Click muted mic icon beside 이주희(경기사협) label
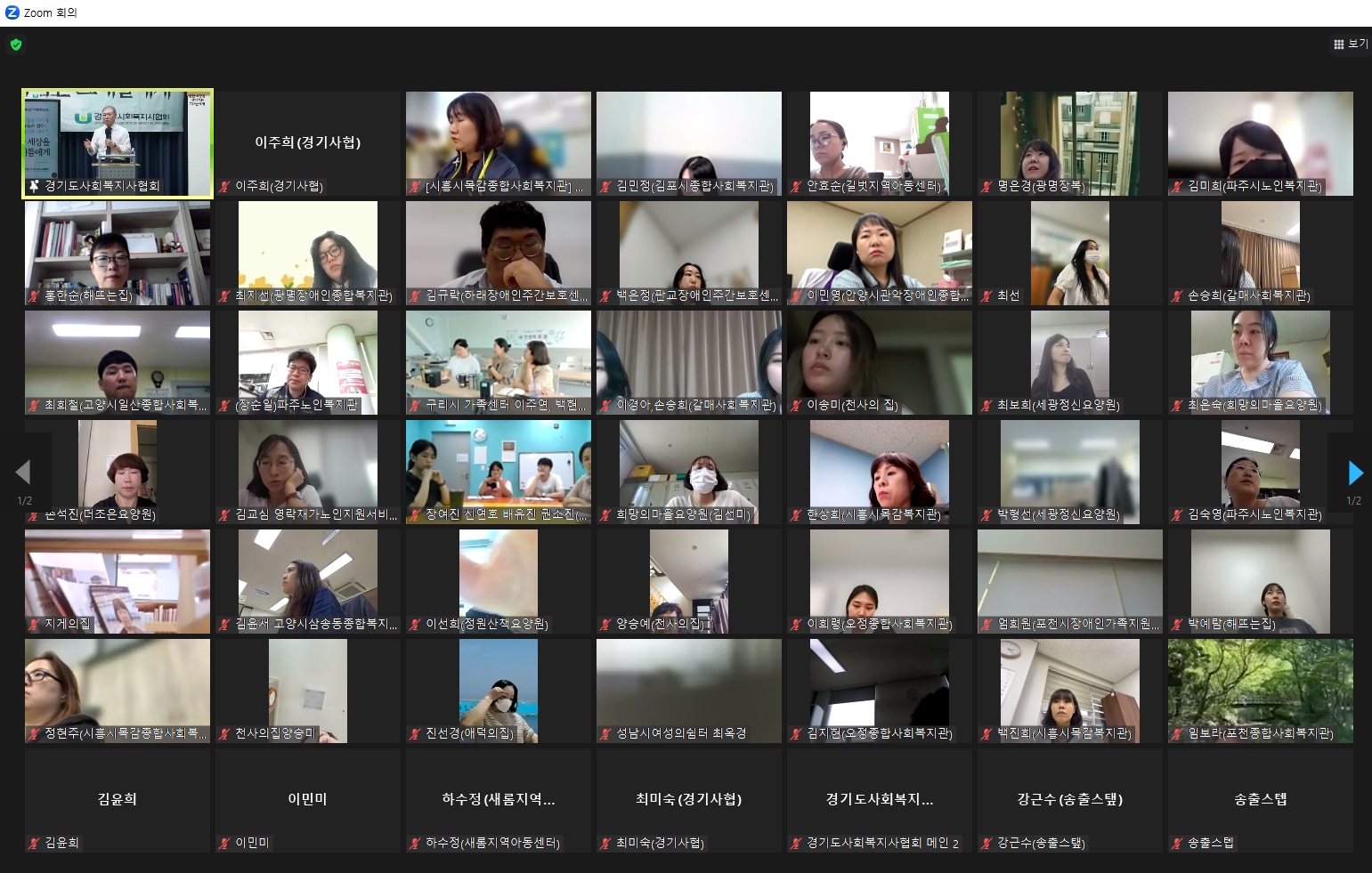This screenshot has width=1372, height=873. (224, 186)
